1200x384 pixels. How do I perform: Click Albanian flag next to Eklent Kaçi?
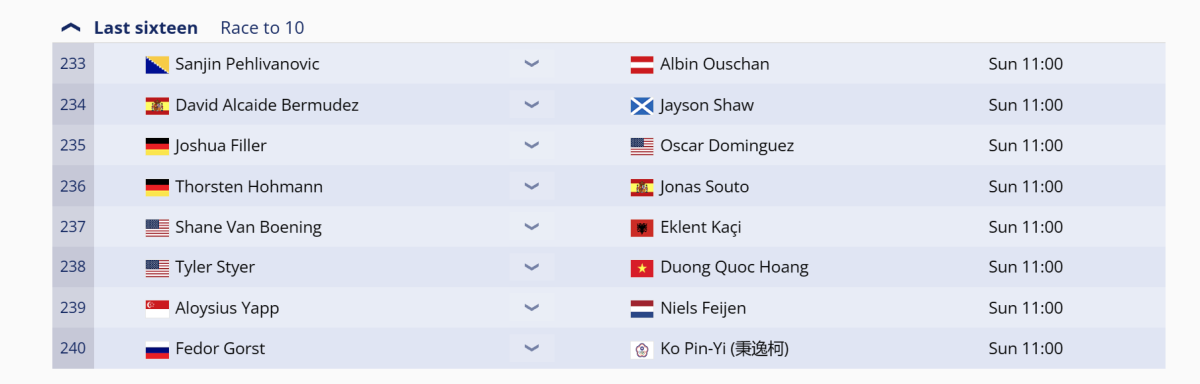pyautogui.click(x=642, y=227)
